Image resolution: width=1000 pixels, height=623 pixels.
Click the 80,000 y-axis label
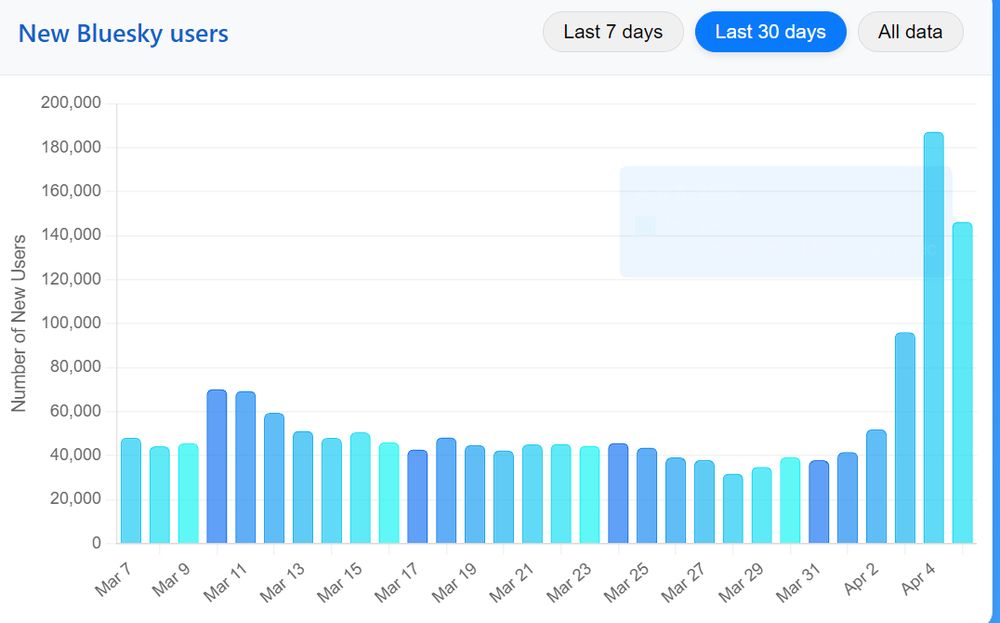tap(75, 367)
